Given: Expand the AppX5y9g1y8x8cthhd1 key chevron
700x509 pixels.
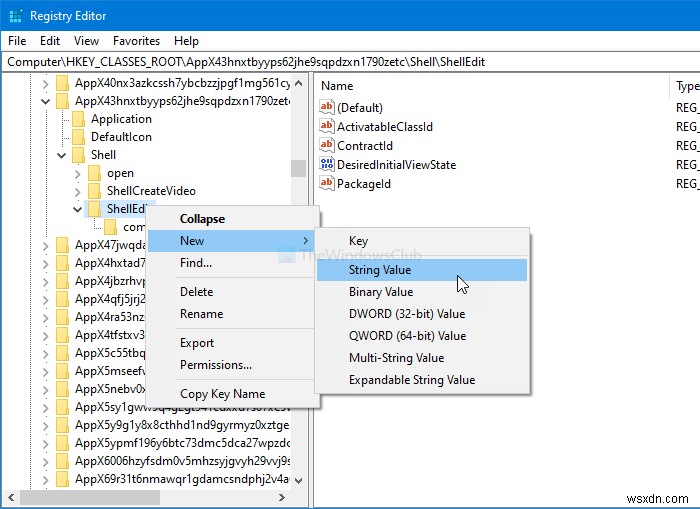Looking at the screenshot, I should 46,426.
